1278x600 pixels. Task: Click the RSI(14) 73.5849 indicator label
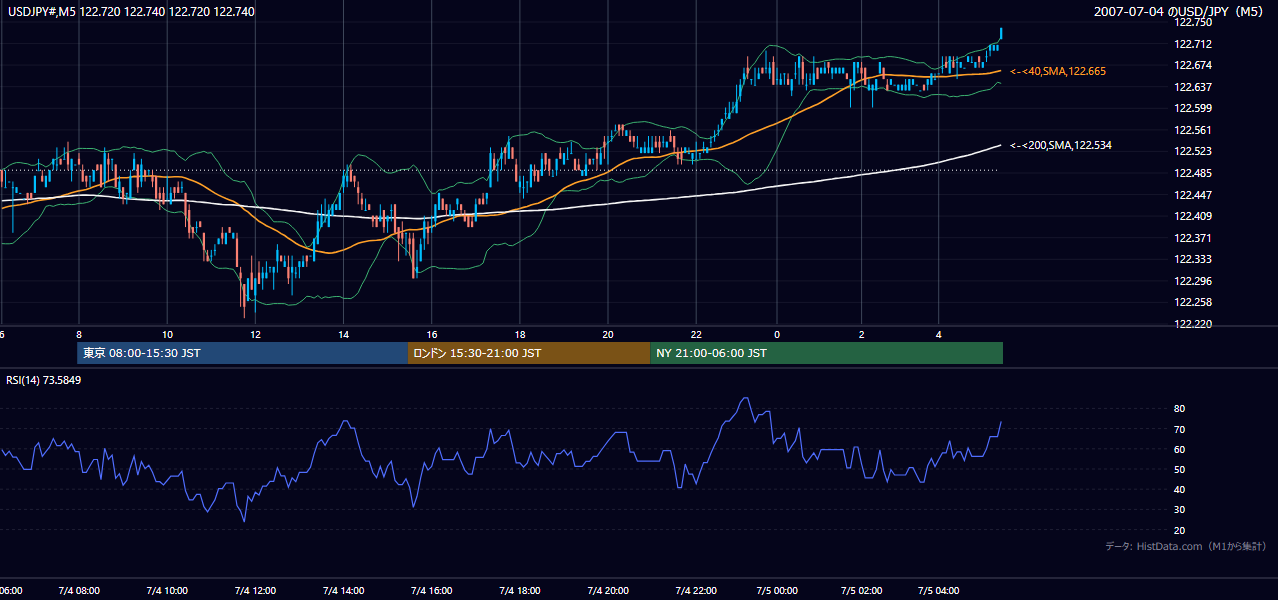[x=43, y=380]
